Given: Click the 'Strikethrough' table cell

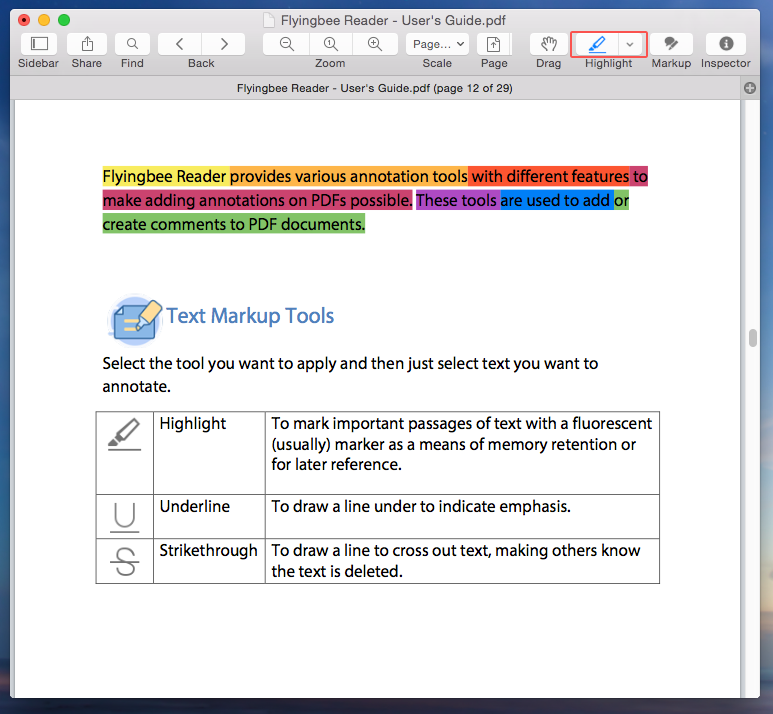Looking at the screenshot, I should coord(209,561).
